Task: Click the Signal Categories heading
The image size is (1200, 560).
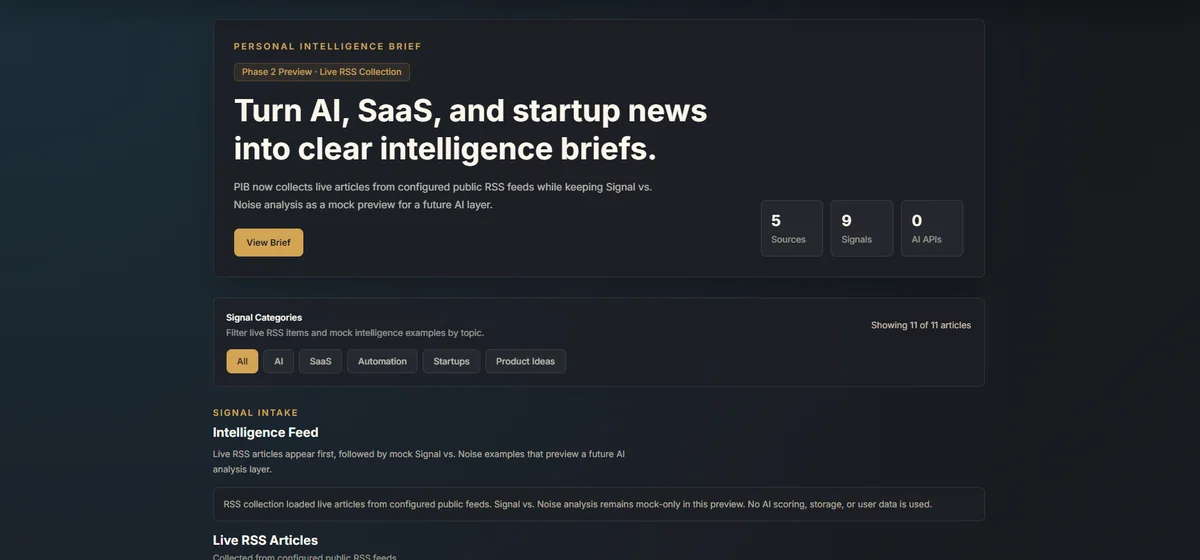Action: click(264, 317)
